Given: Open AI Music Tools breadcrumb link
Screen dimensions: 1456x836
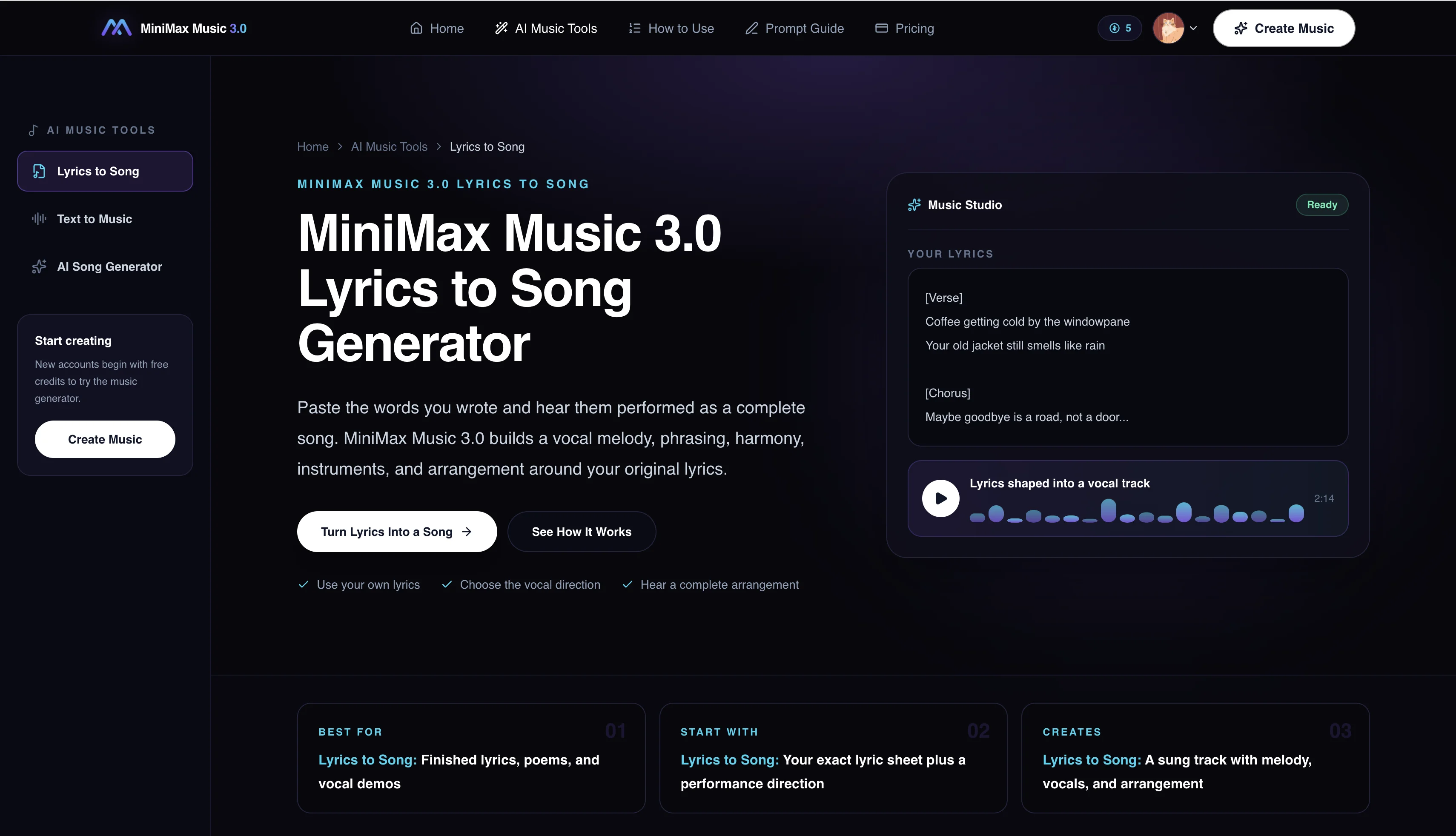Looking at the screenshot, I should pyautogui.click(x=389, y=146).
